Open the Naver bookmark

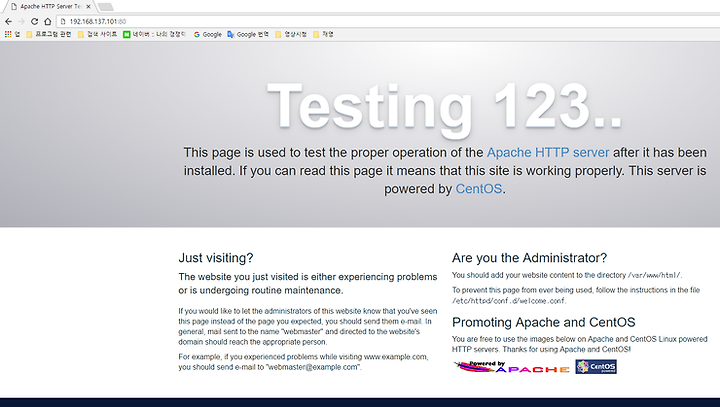(154, 34)
